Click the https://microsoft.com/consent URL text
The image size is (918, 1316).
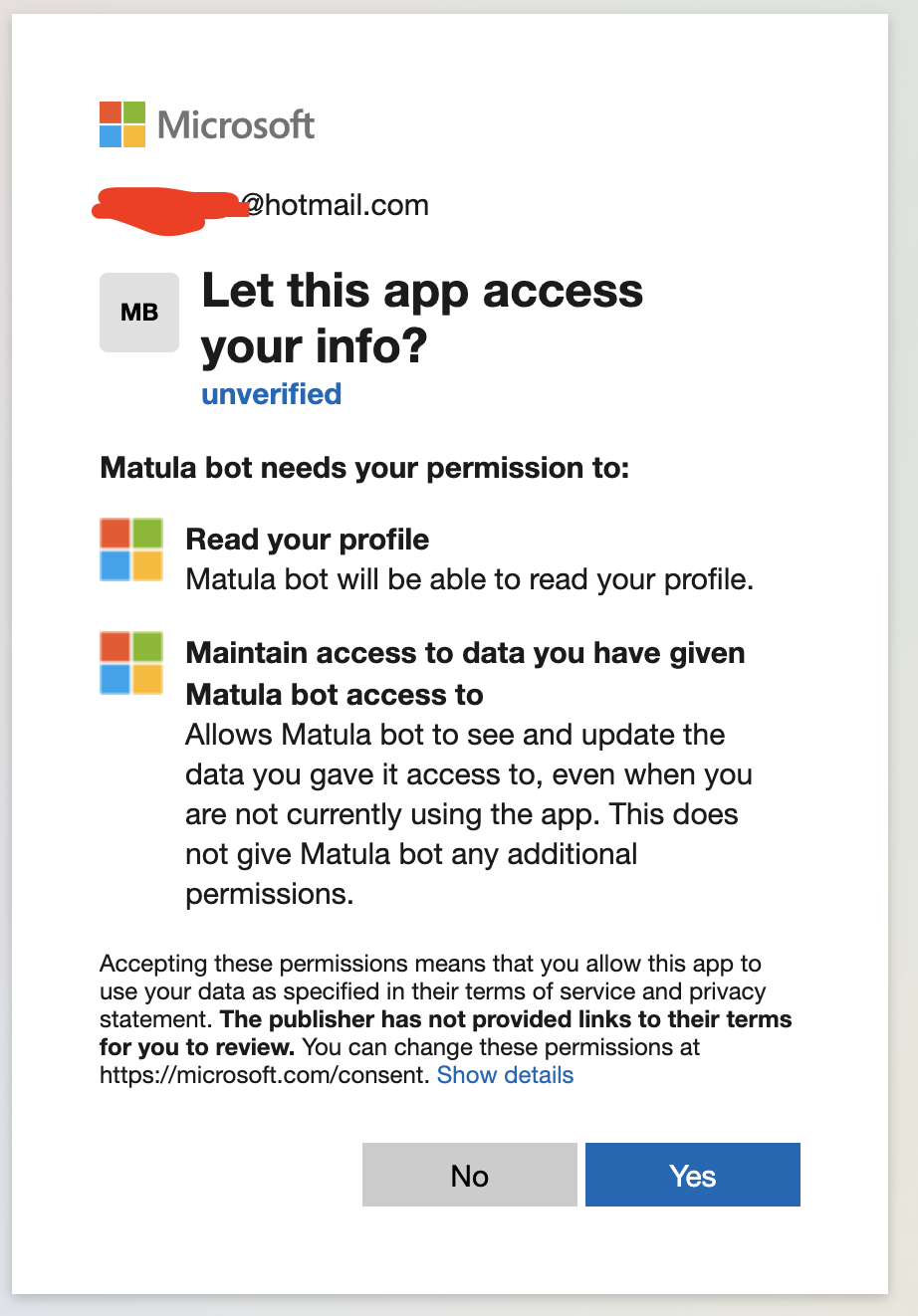tap(260, 1075)
